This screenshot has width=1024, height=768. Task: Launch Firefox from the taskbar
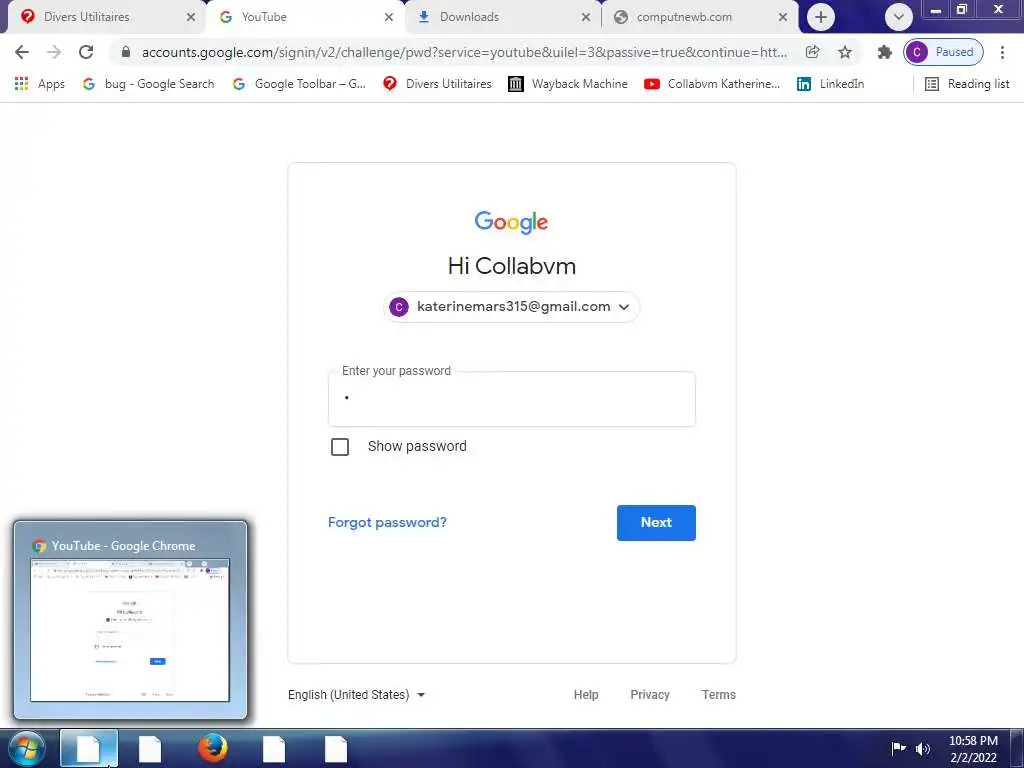coord(212,749)
